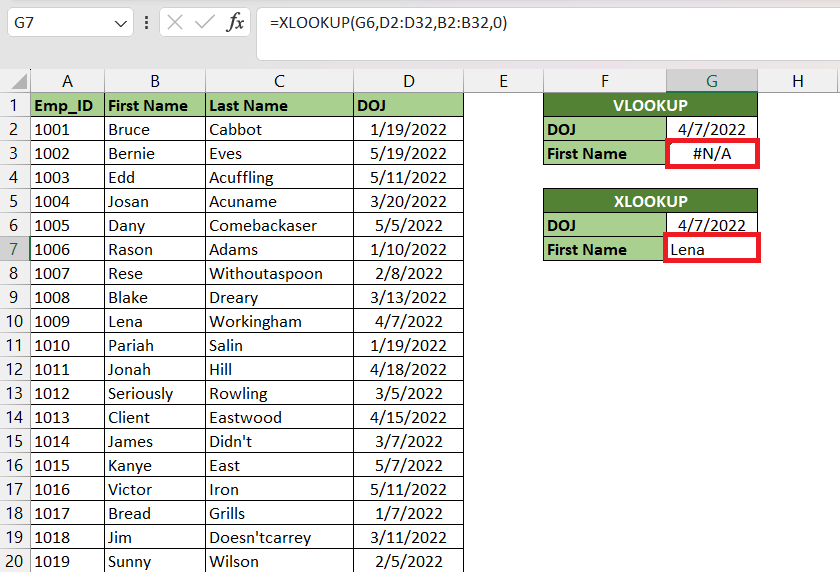The image size is (840, 572).
Task: Select the Lena result cell in column G
Action: pyautogui.click(x=712, y=249)
